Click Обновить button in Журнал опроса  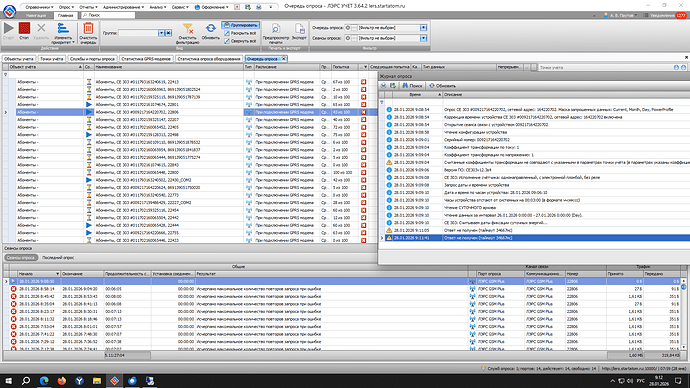click(442, 86)
